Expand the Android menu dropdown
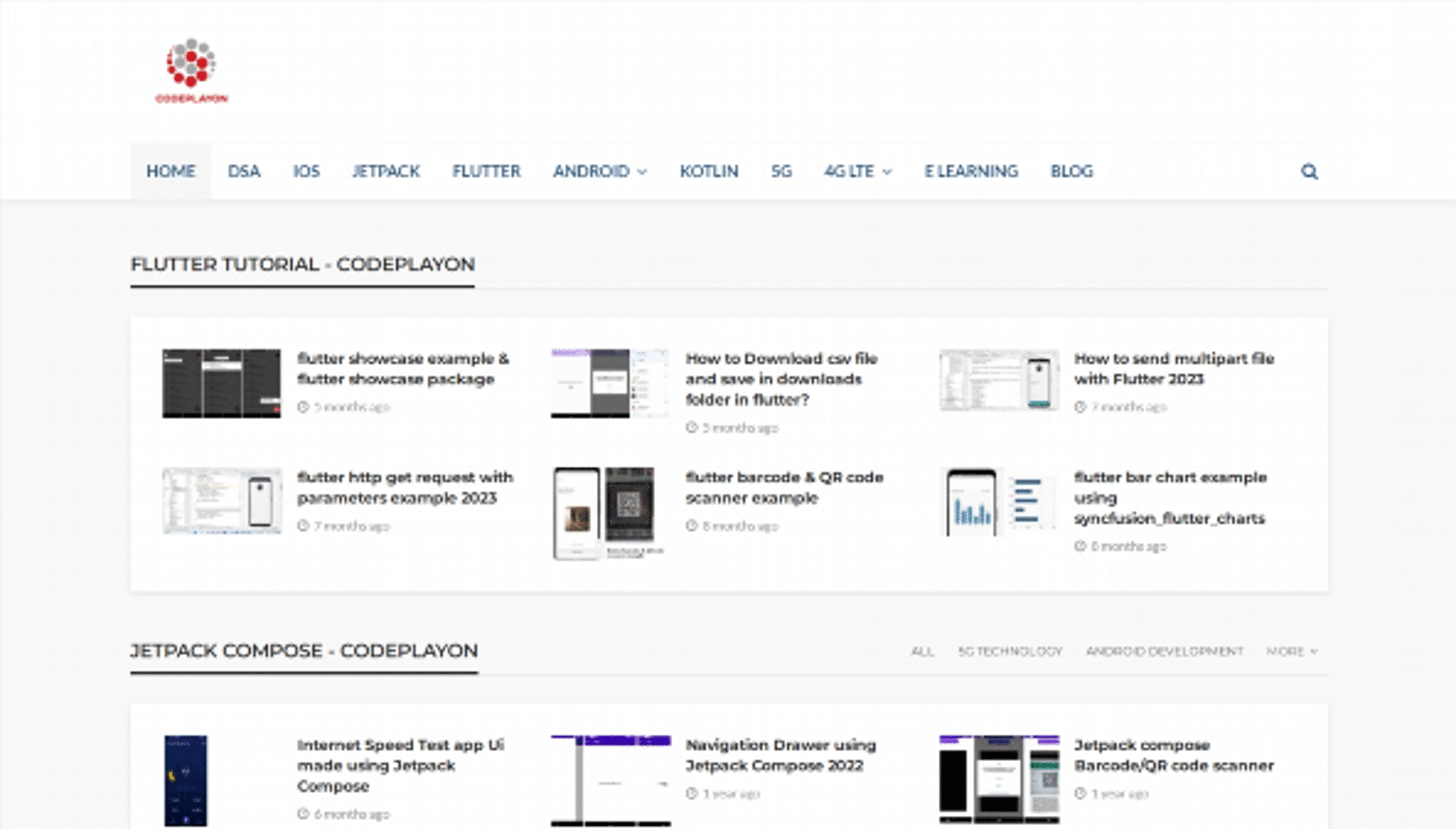The width and height of the screenshot is (1456, 829). [x=599, y=171]
